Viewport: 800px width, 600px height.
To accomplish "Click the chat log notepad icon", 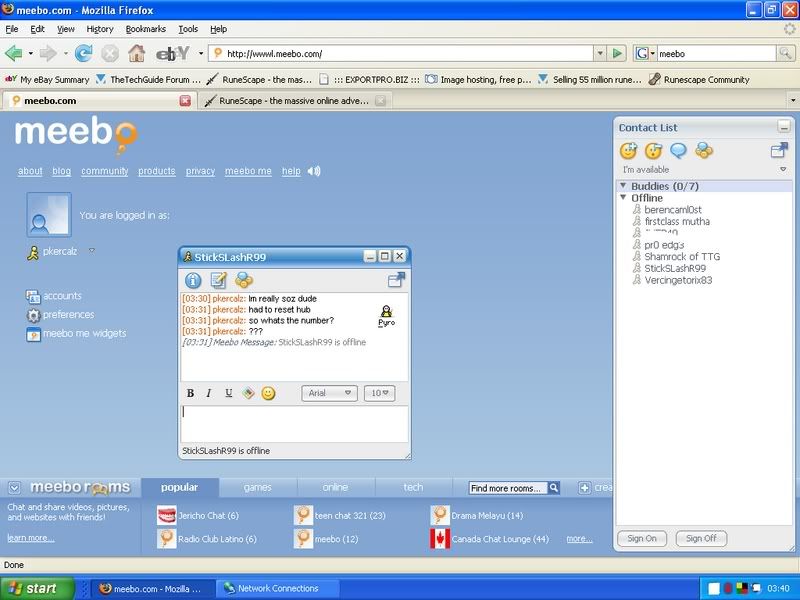I will click(219, 280).
